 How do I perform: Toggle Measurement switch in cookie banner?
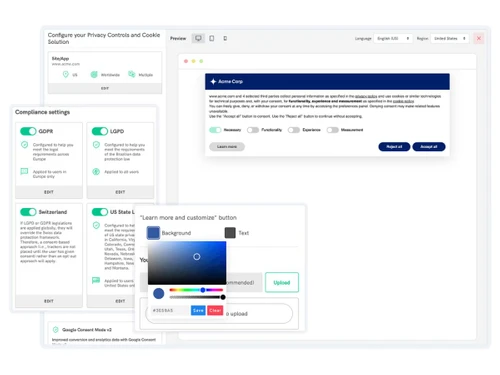332,130
